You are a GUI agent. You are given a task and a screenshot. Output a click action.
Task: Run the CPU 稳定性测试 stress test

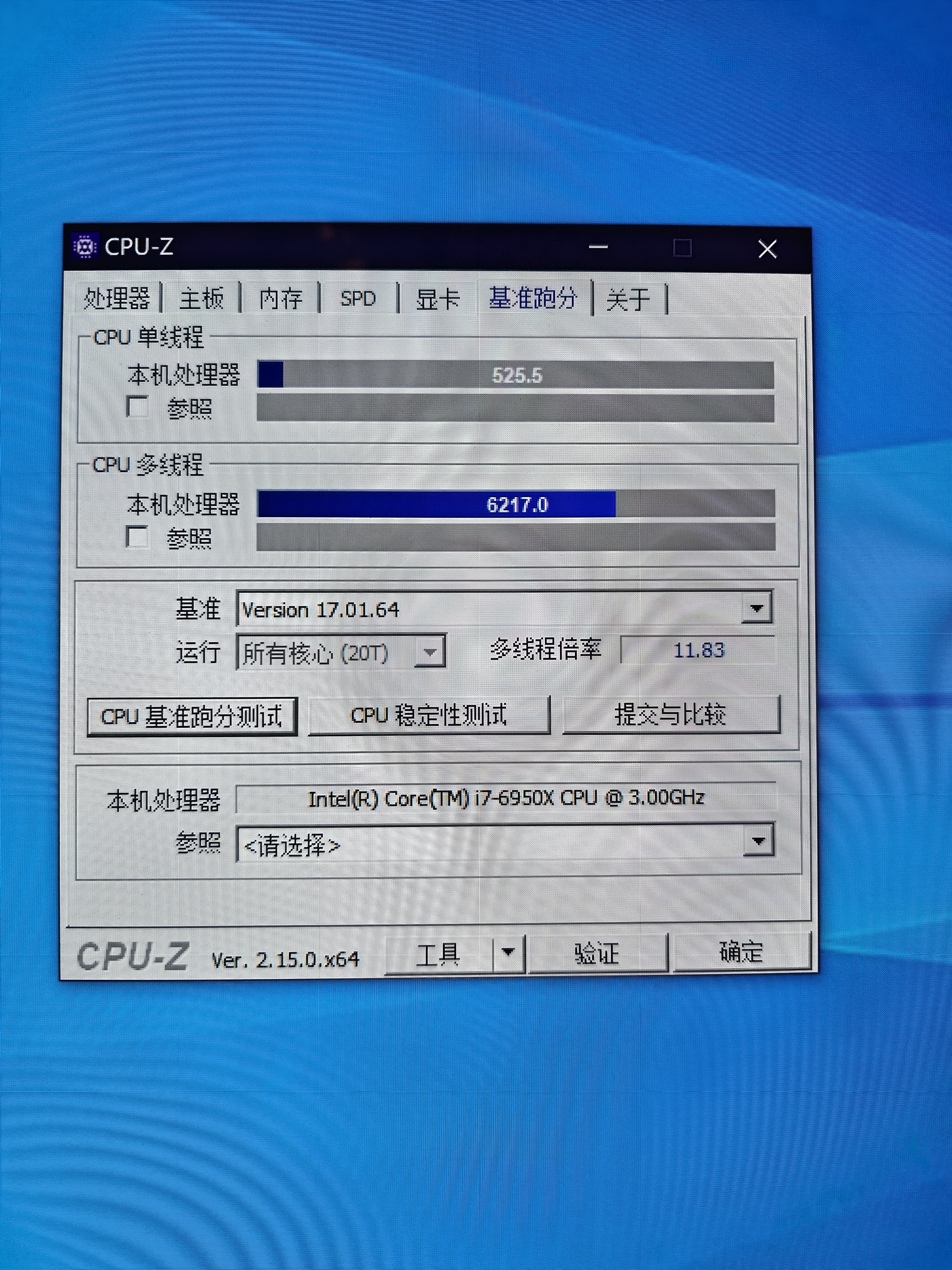(429, 715)
